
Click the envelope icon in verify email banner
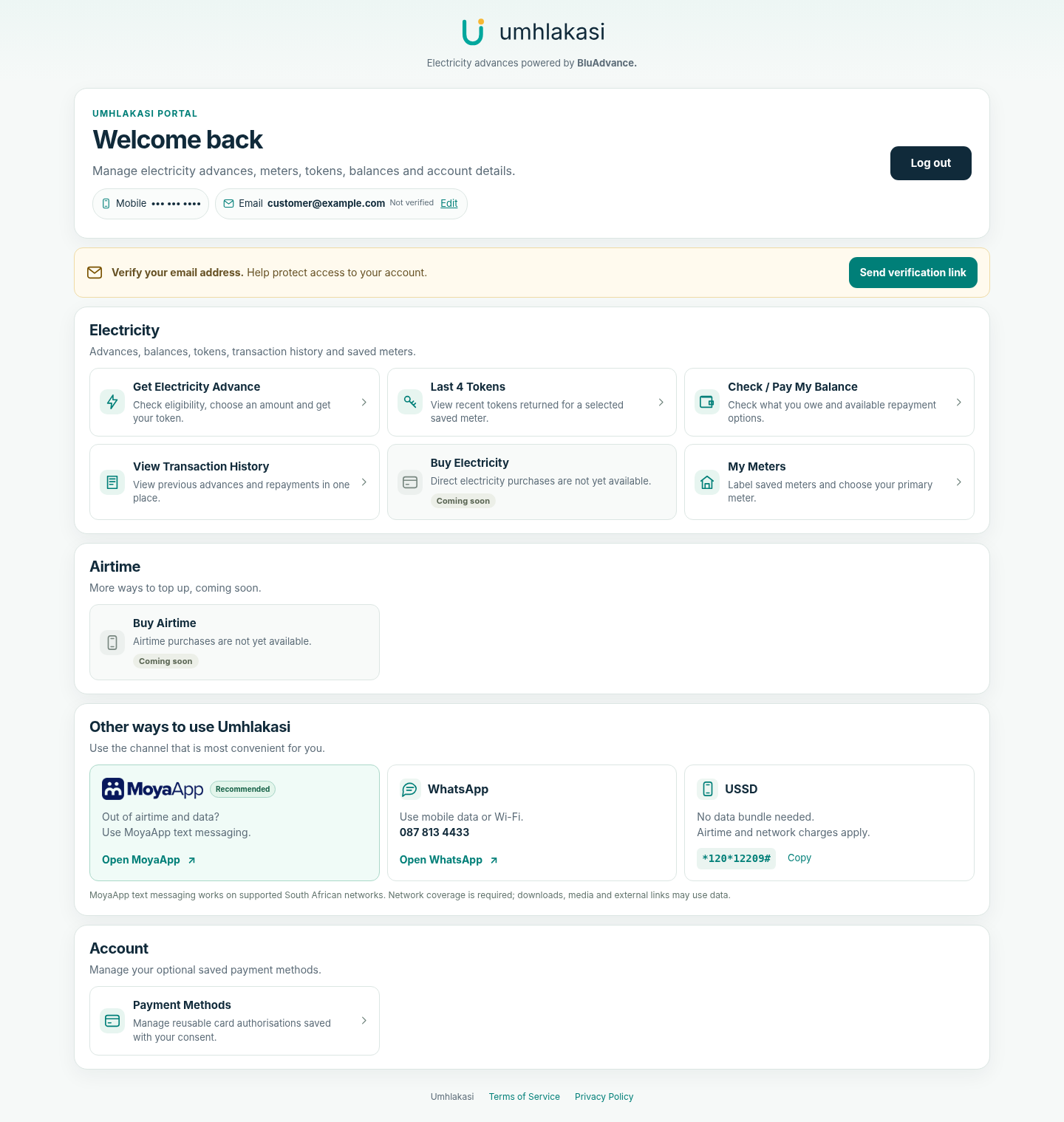(95, 273)
